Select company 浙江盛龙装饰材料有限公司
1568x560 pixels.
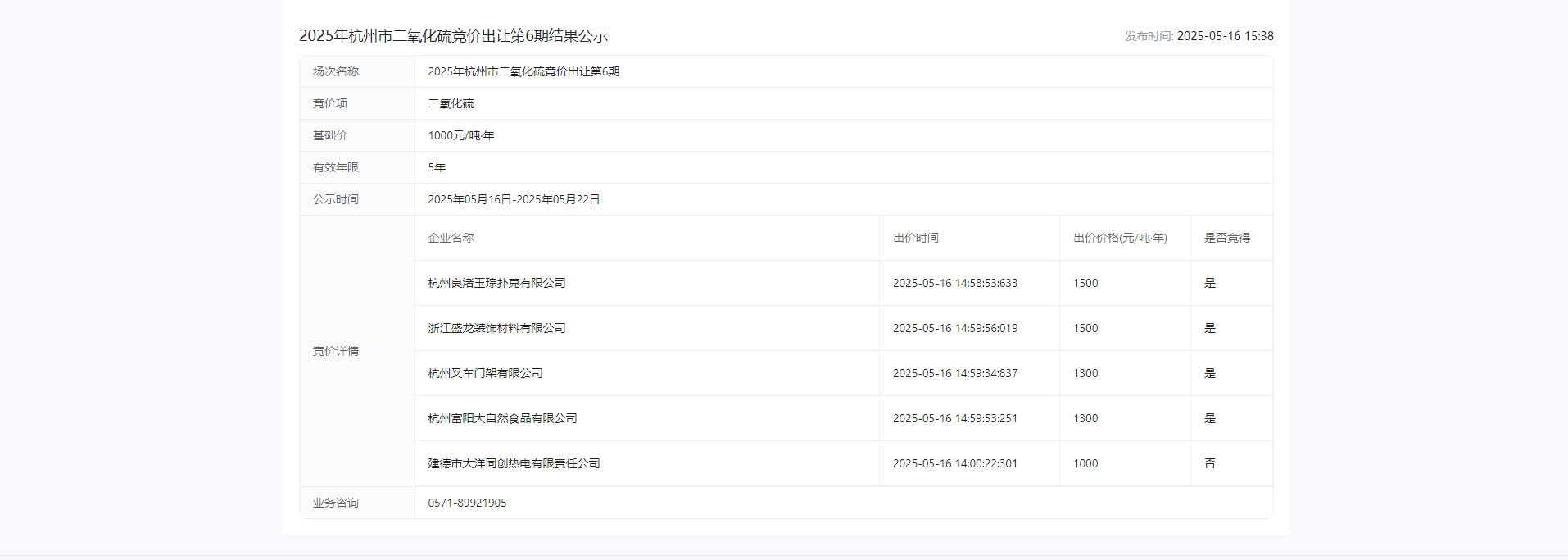496,328
